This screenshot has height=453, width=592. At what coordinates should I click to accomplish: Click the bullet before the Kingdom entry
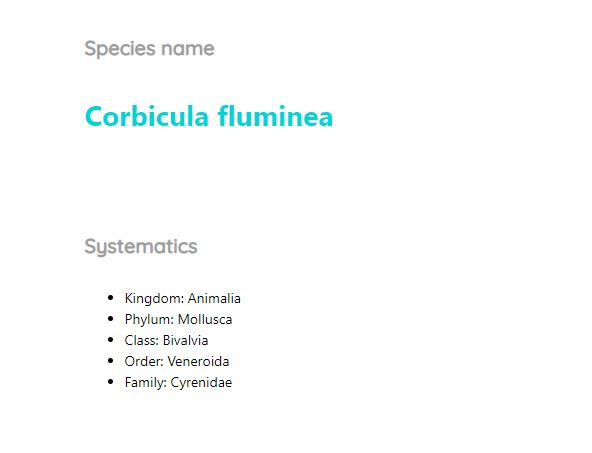(x=110, y=298)
